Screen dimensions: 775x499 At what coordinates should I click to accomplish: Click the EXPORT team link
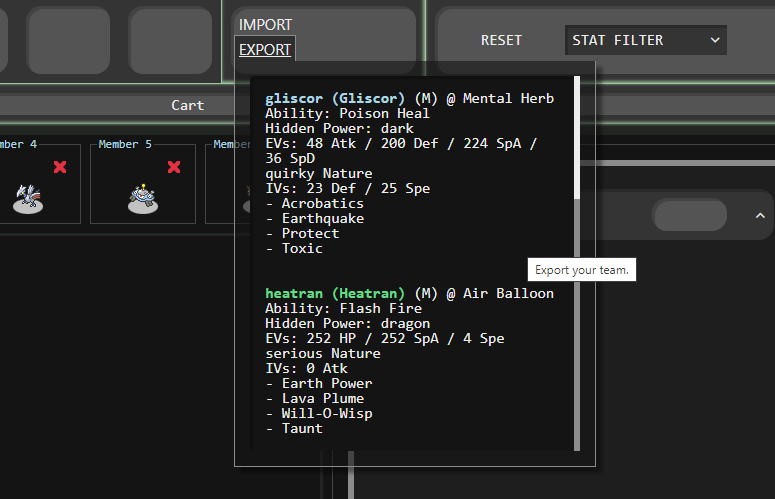tap(265, 49)
